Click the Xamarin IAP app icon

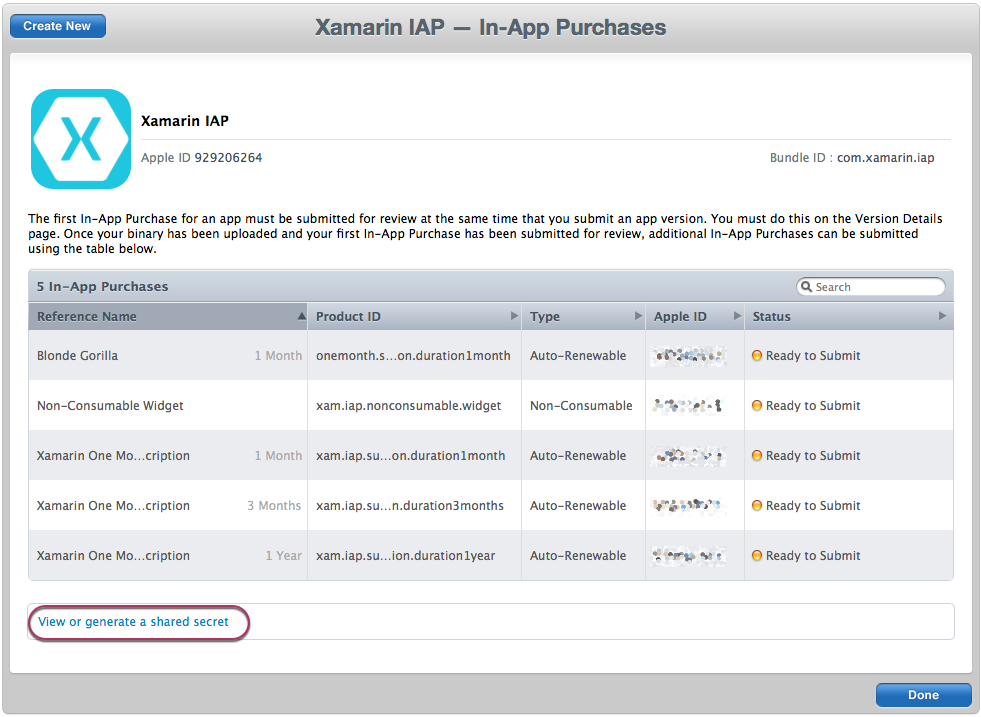click(x=81, y=139)
